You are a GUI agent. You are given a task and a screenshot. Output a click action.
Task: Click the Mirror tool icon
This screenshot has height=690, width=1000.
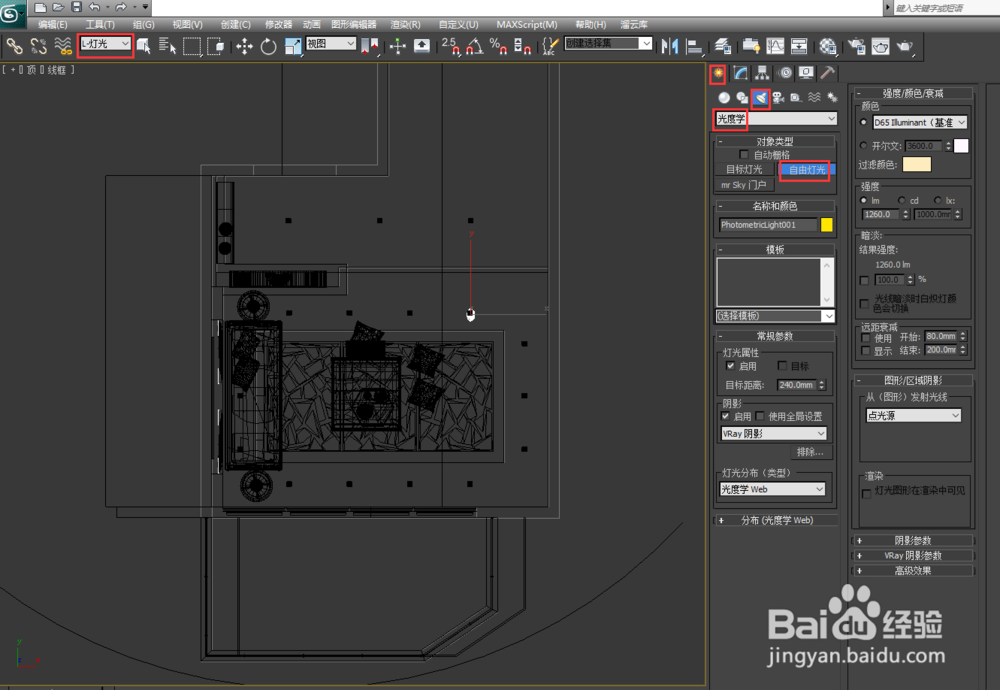(670, 46)
